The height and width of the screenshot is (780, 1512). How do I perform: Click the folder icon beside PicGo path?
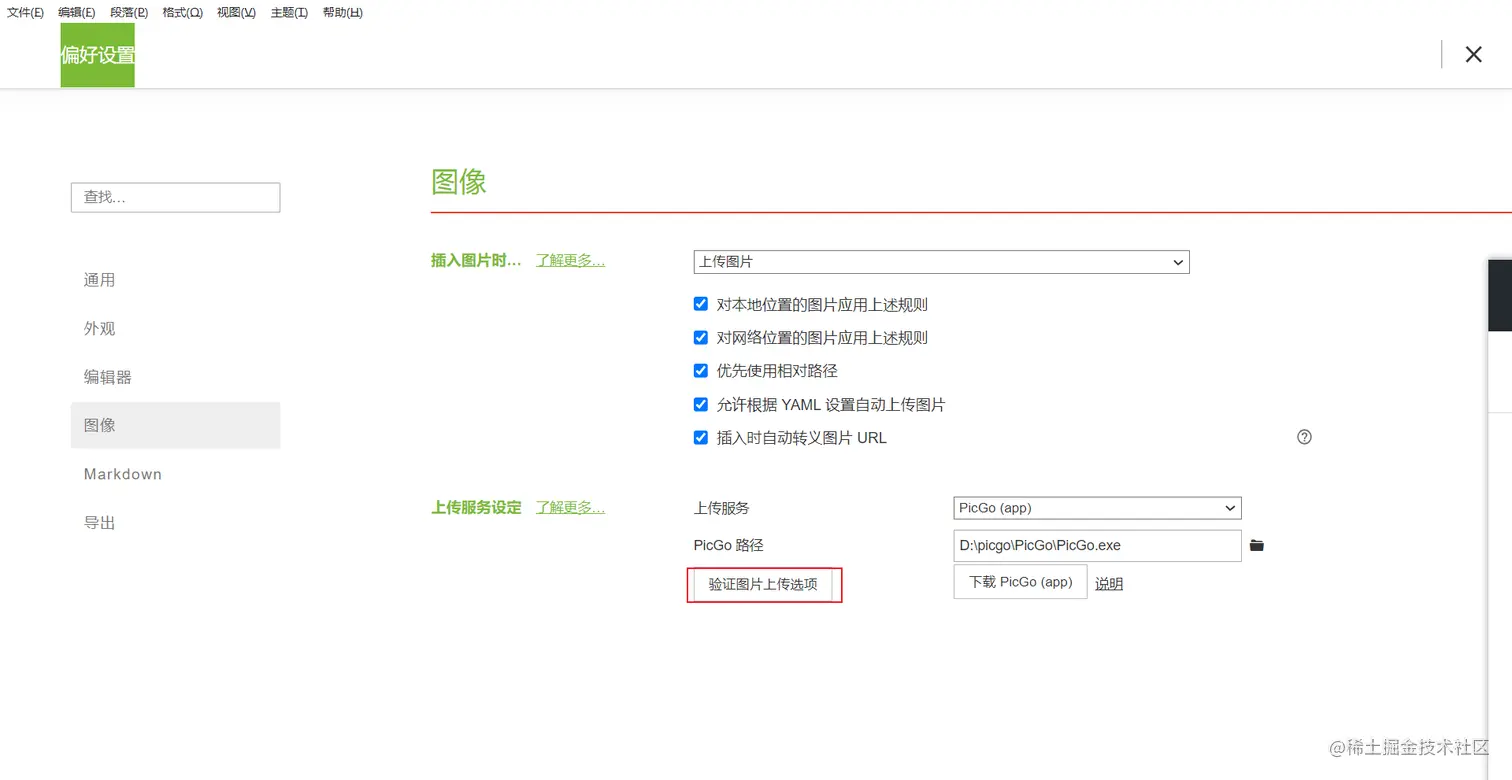[1257, 545]
